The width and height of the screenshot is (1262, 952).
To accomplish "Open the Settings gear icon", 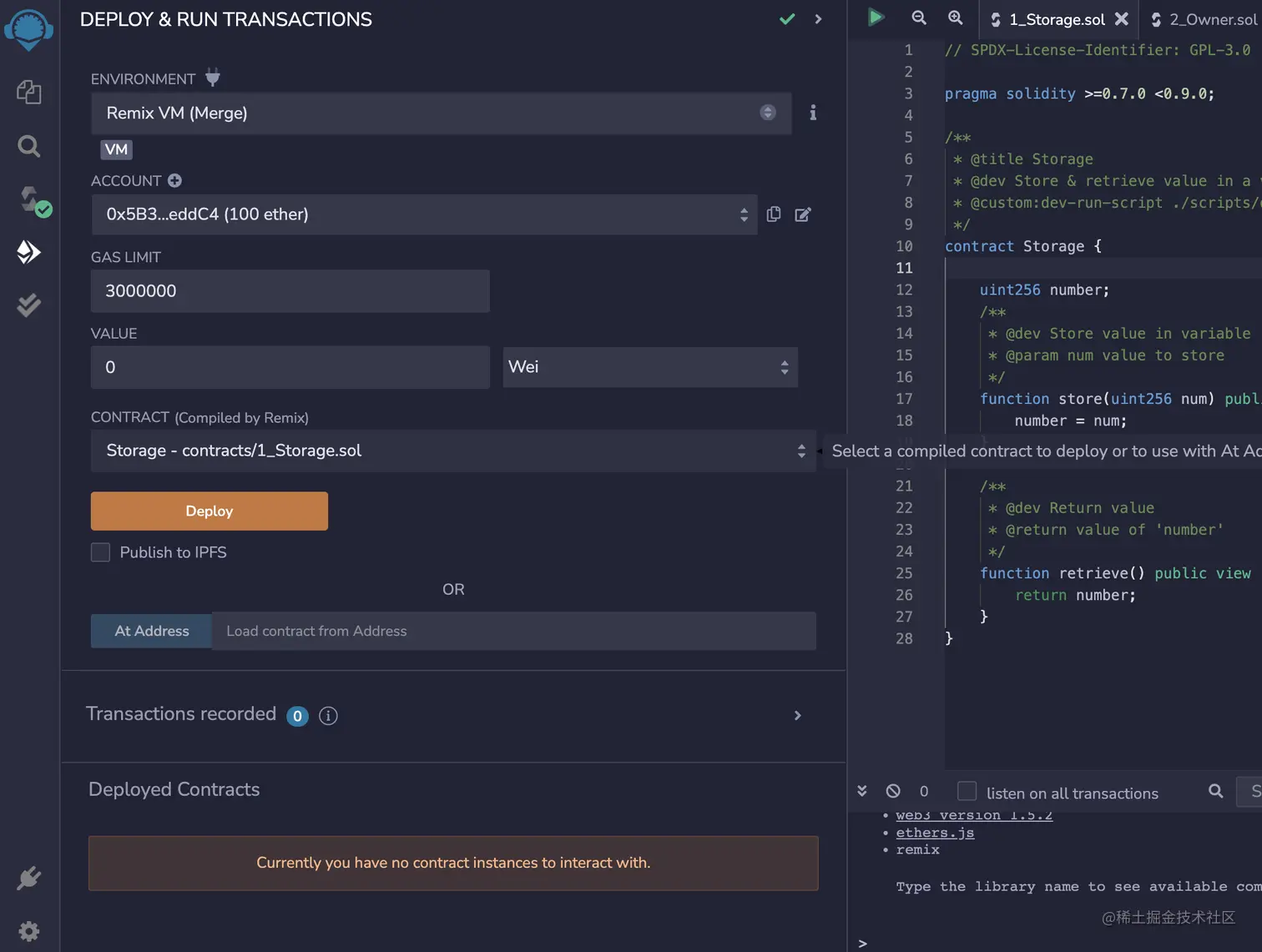I will pyautogui.click(x=29, y=931).
